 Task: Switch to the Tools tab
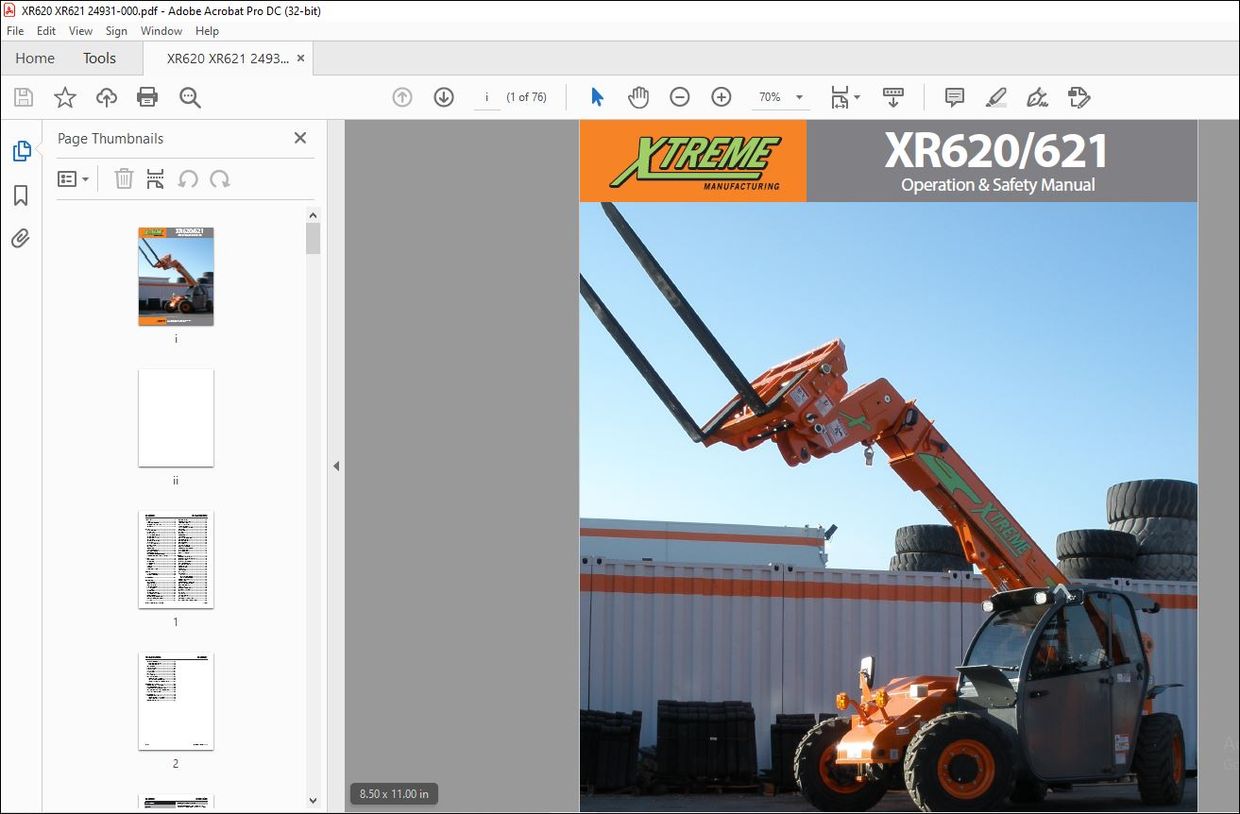[x=98, y=58]
